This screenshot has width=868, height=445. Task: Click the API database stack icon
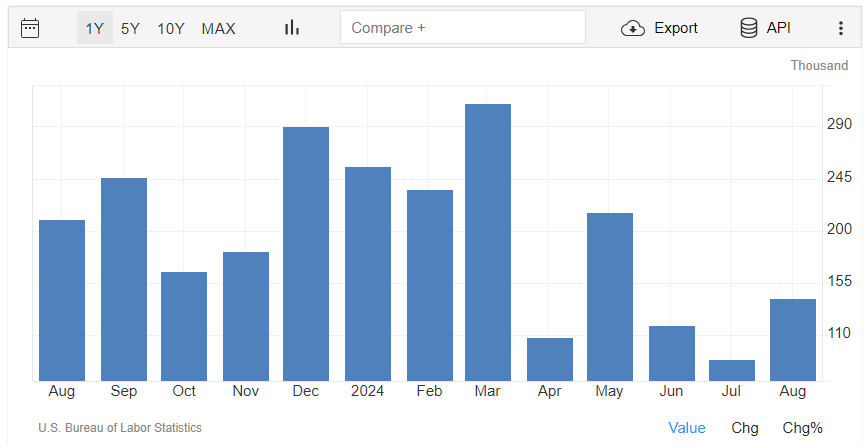click(748, 28)
